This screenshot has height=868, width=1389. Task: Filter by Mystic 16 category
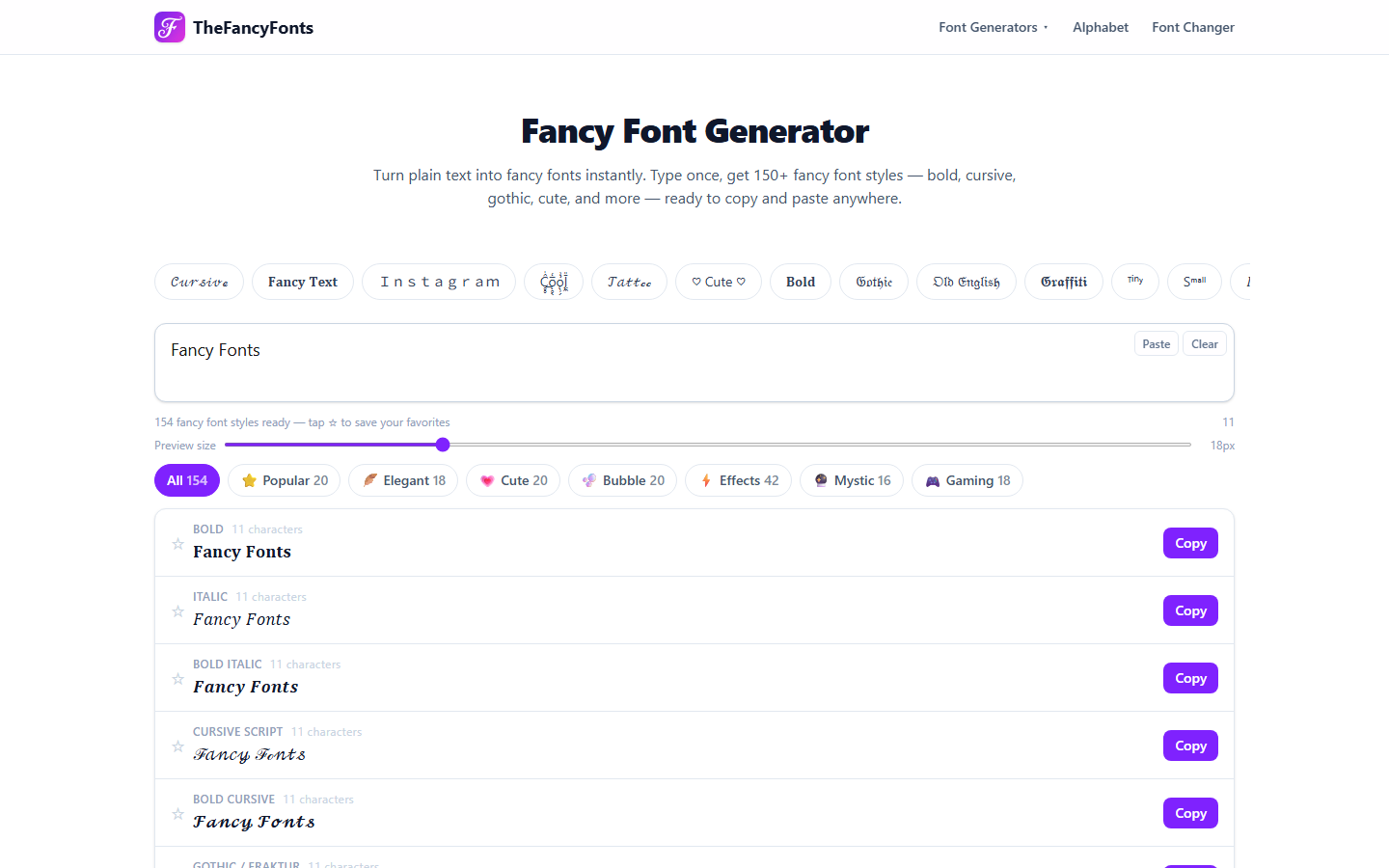point(852,480)
